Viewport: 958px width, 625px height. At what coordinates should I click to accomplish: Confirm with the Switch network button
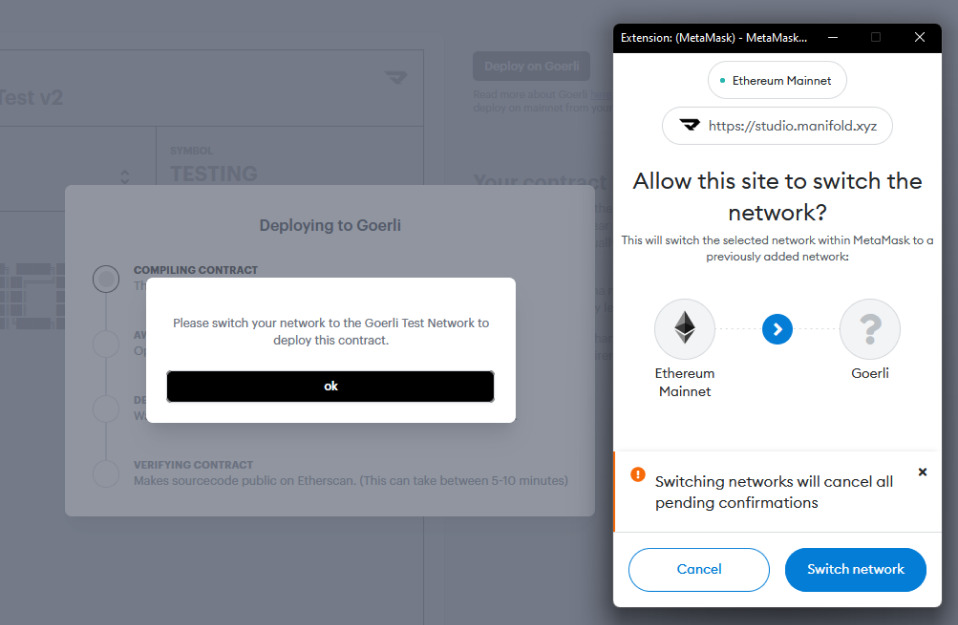855,569
